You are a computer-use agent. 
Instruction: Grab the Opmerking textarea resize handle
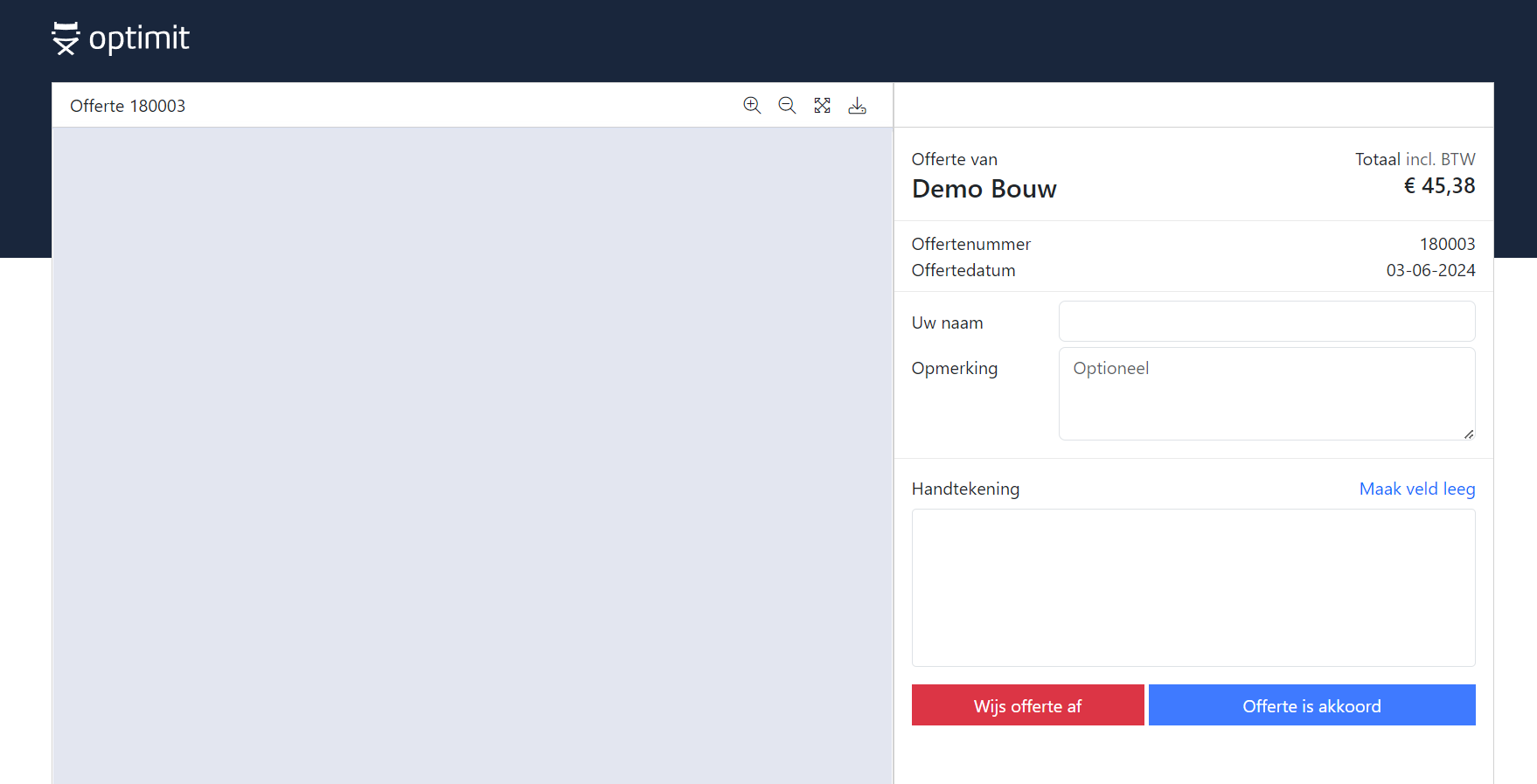(1469, 434)
